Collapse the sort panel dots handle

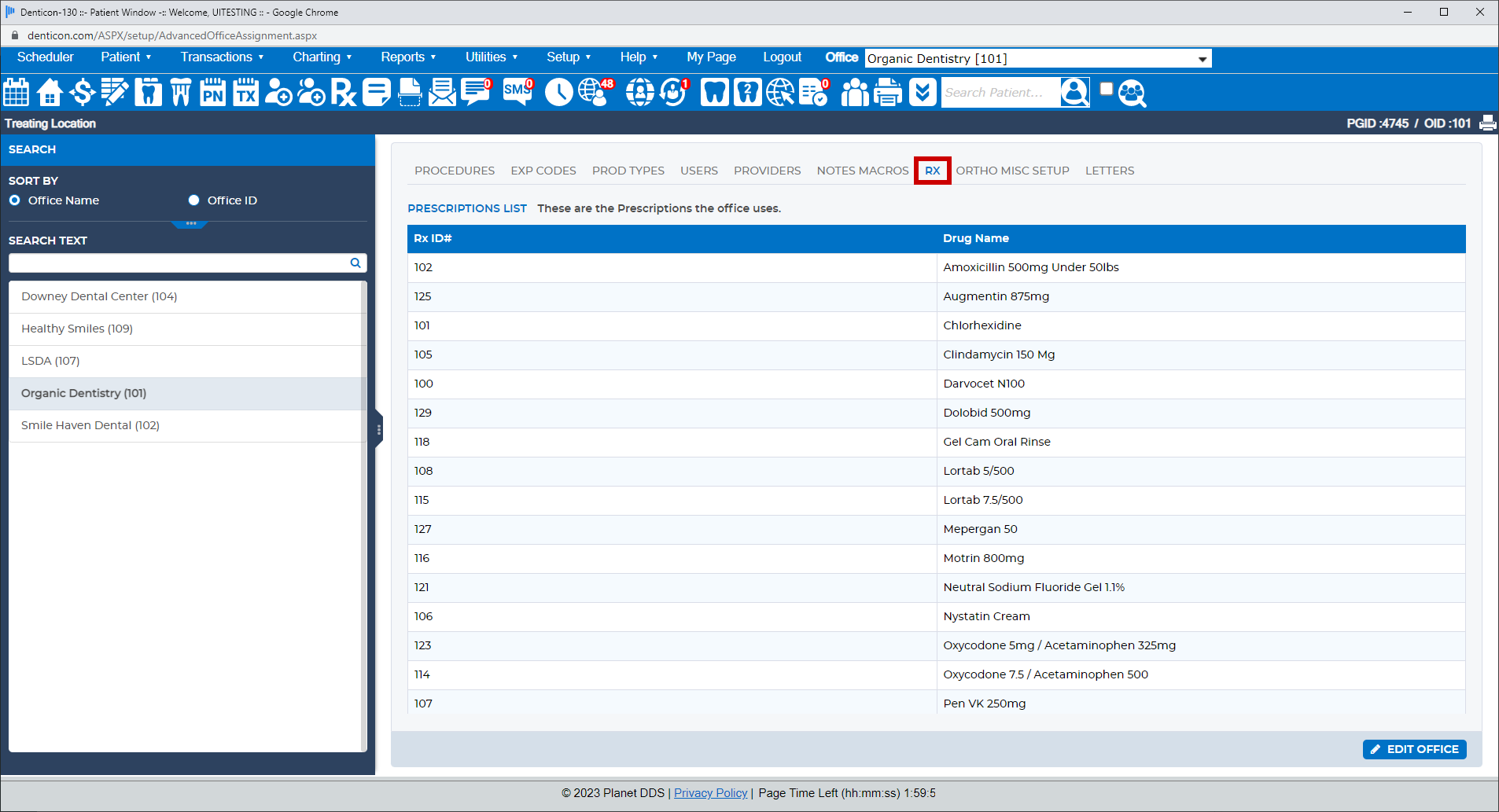tap(190, 224)
